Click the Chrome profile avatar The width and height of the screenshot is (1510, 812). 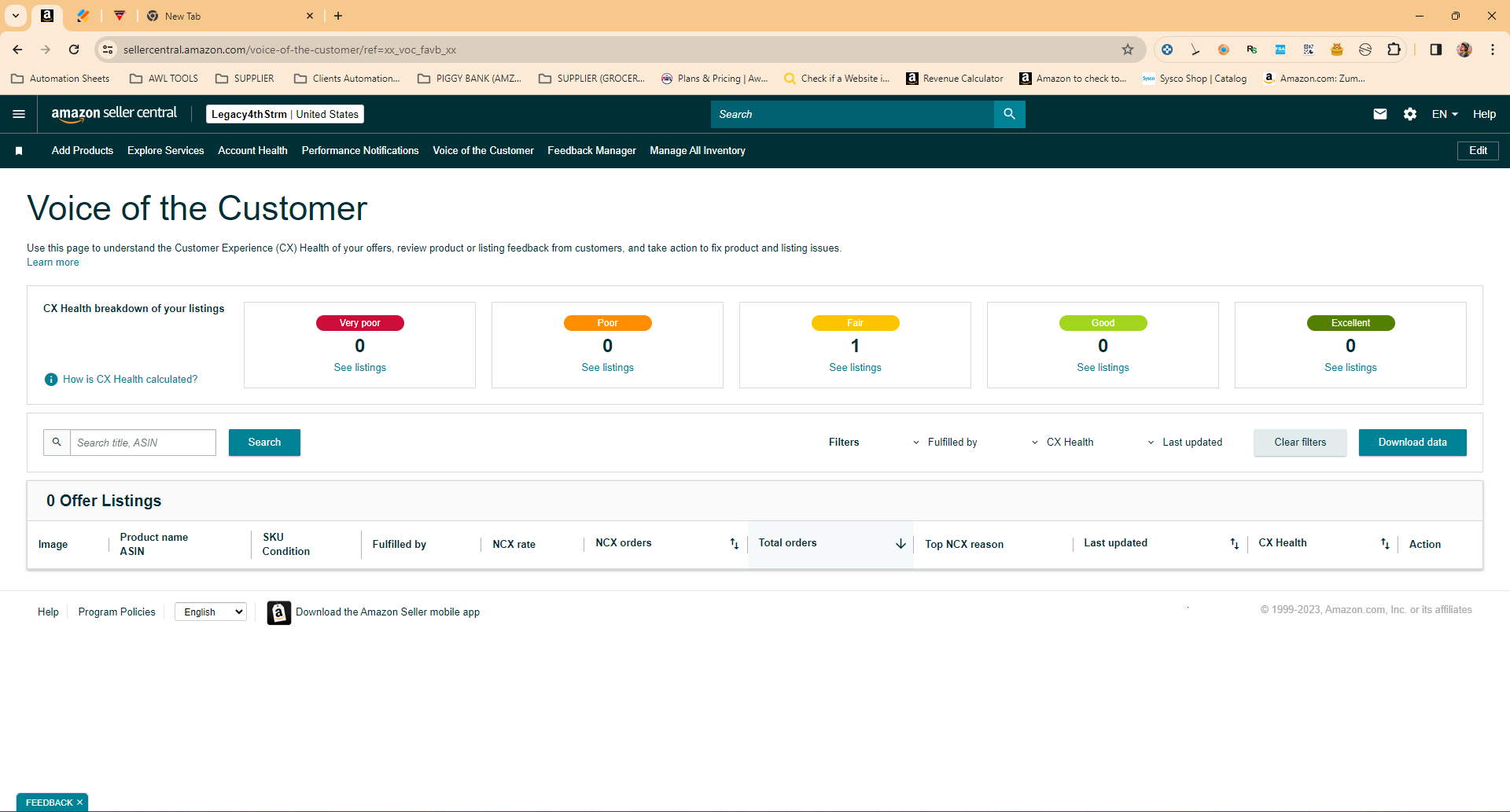1464,50
